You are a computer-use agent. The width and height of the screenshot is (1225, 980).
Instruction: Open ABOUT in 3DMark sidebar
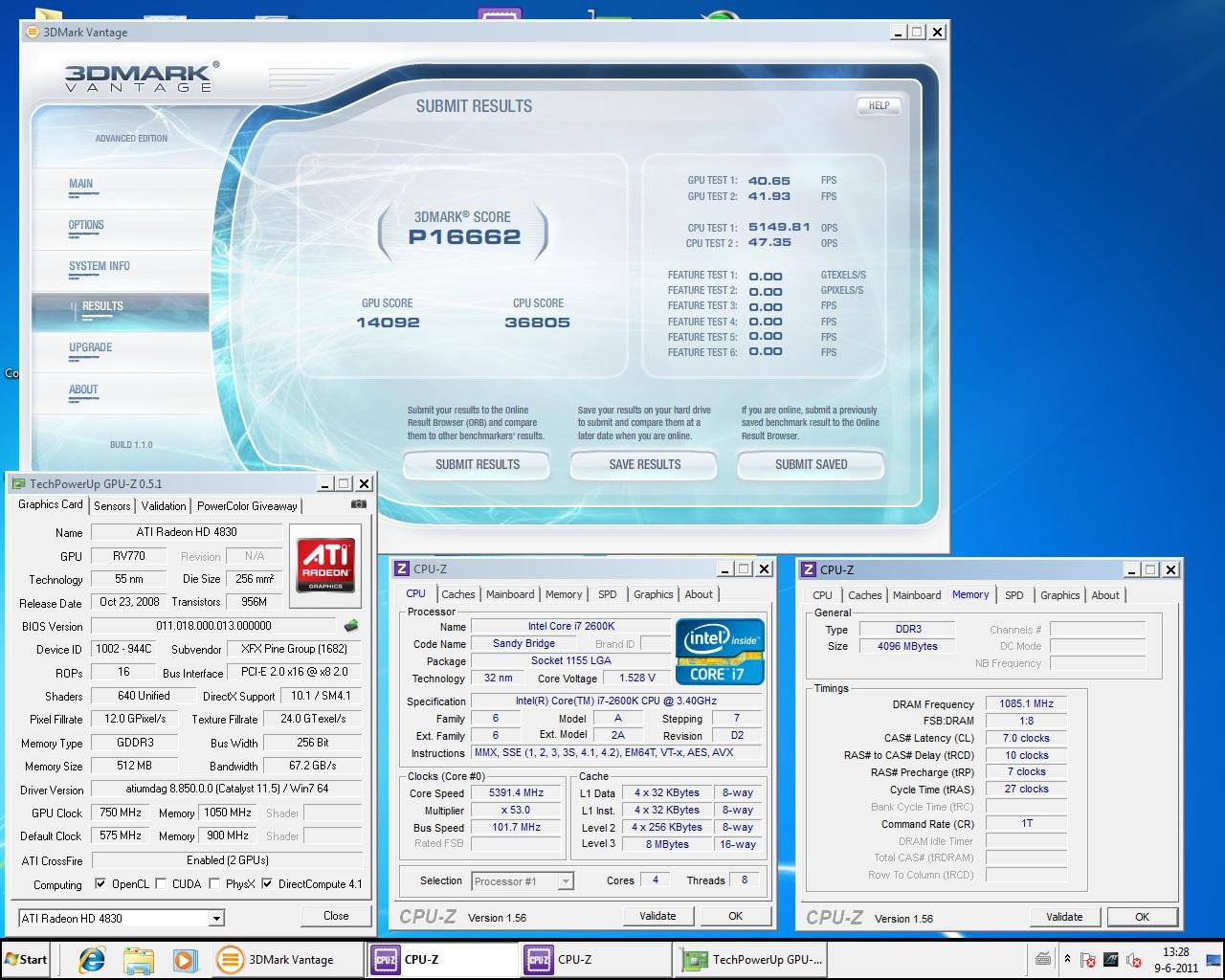coord(83,390)
